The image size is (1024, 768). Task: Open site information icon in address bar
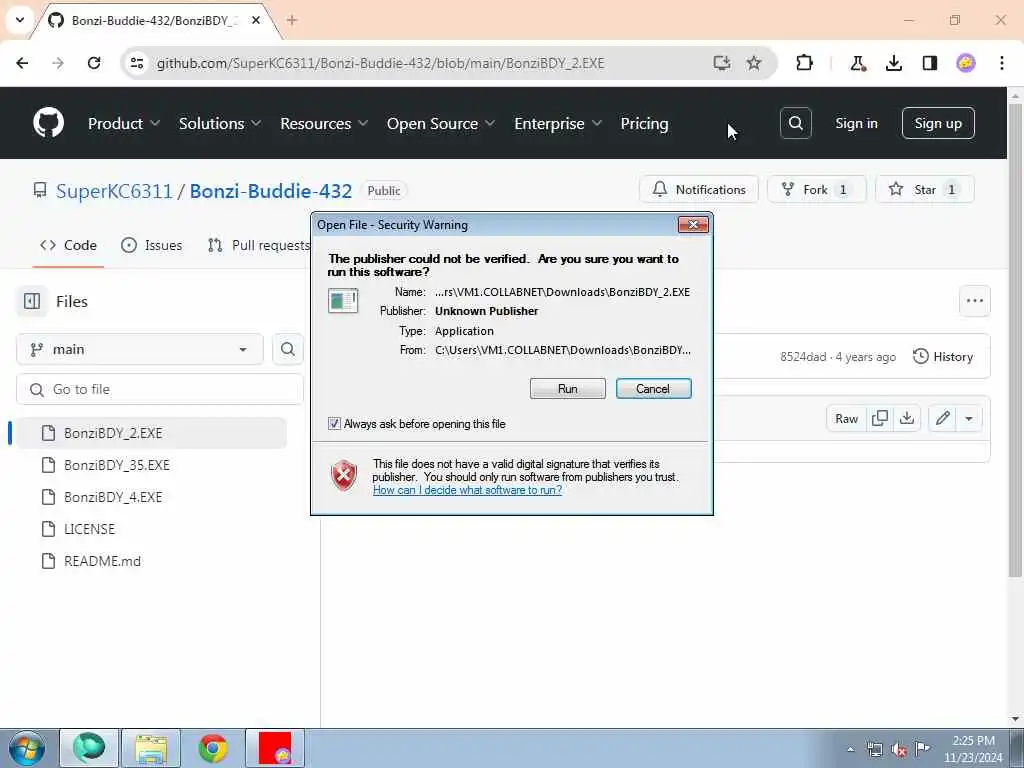tap(136, 63)
